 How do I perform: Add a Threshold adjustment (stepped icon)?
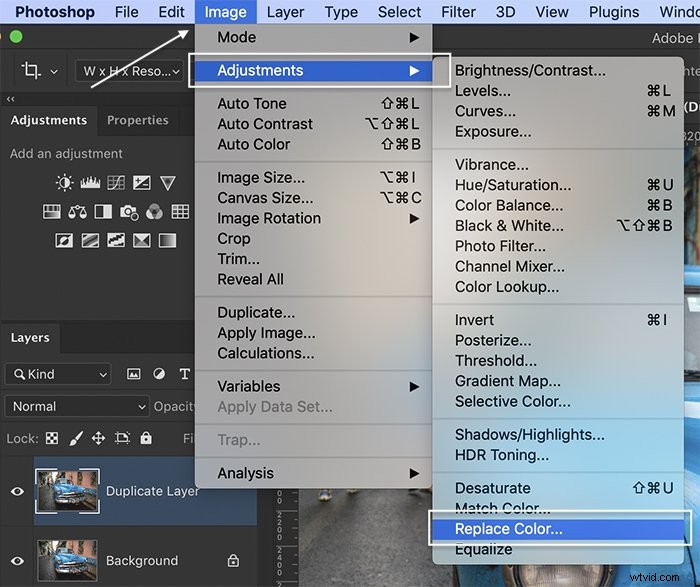click(116, 241)
